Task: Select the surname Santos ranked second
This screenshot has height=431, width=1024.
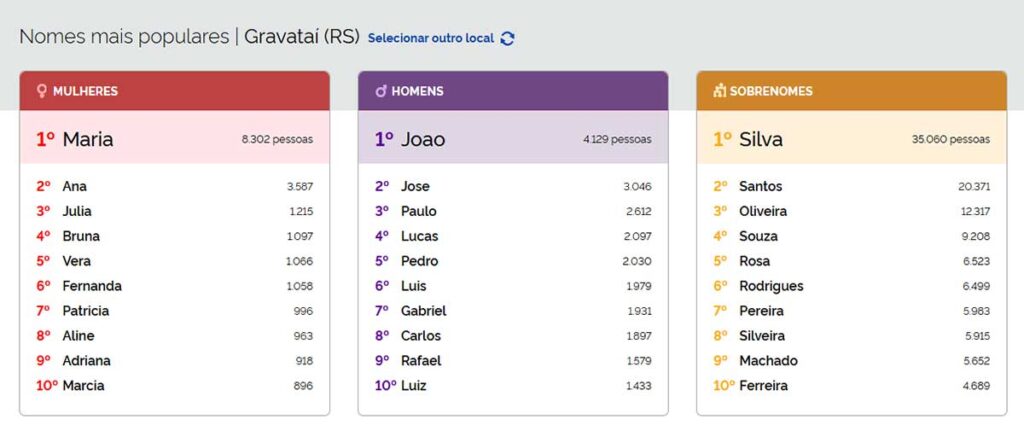Action: pyautogui.click(x=760, y=186)
